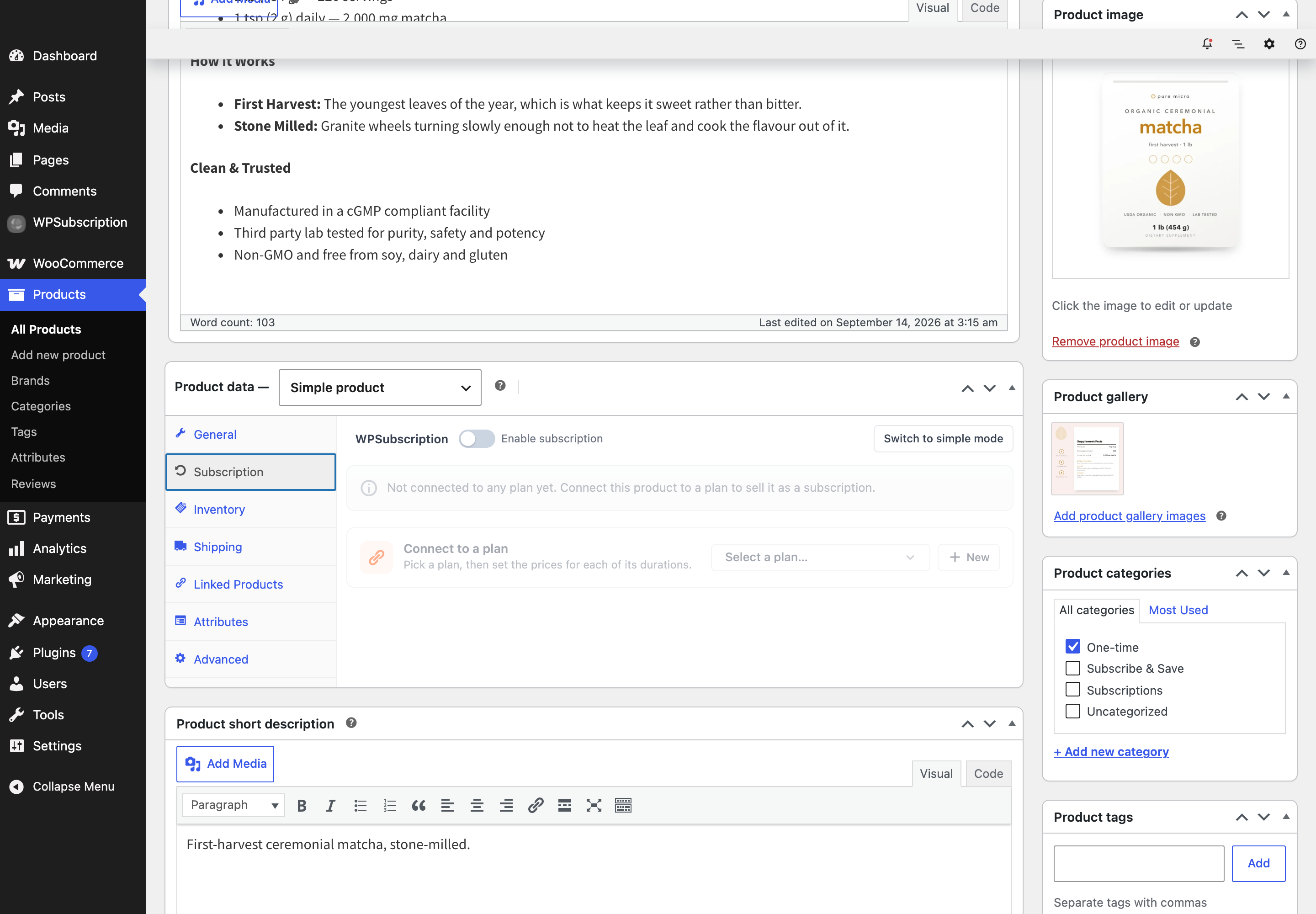Check the Subscribe & Save category
The height and width of the screenshot is (914, 1316).
point(1072,668)
